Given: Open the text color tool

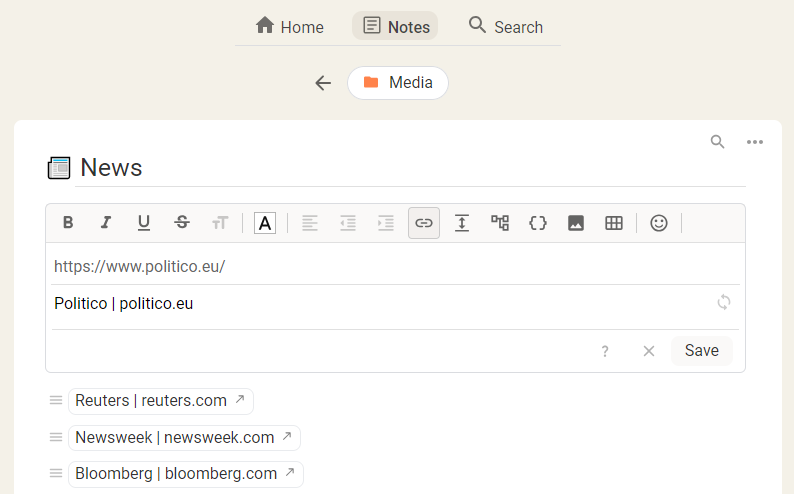Looking at the screenshot, I should [x=265, y=223].
